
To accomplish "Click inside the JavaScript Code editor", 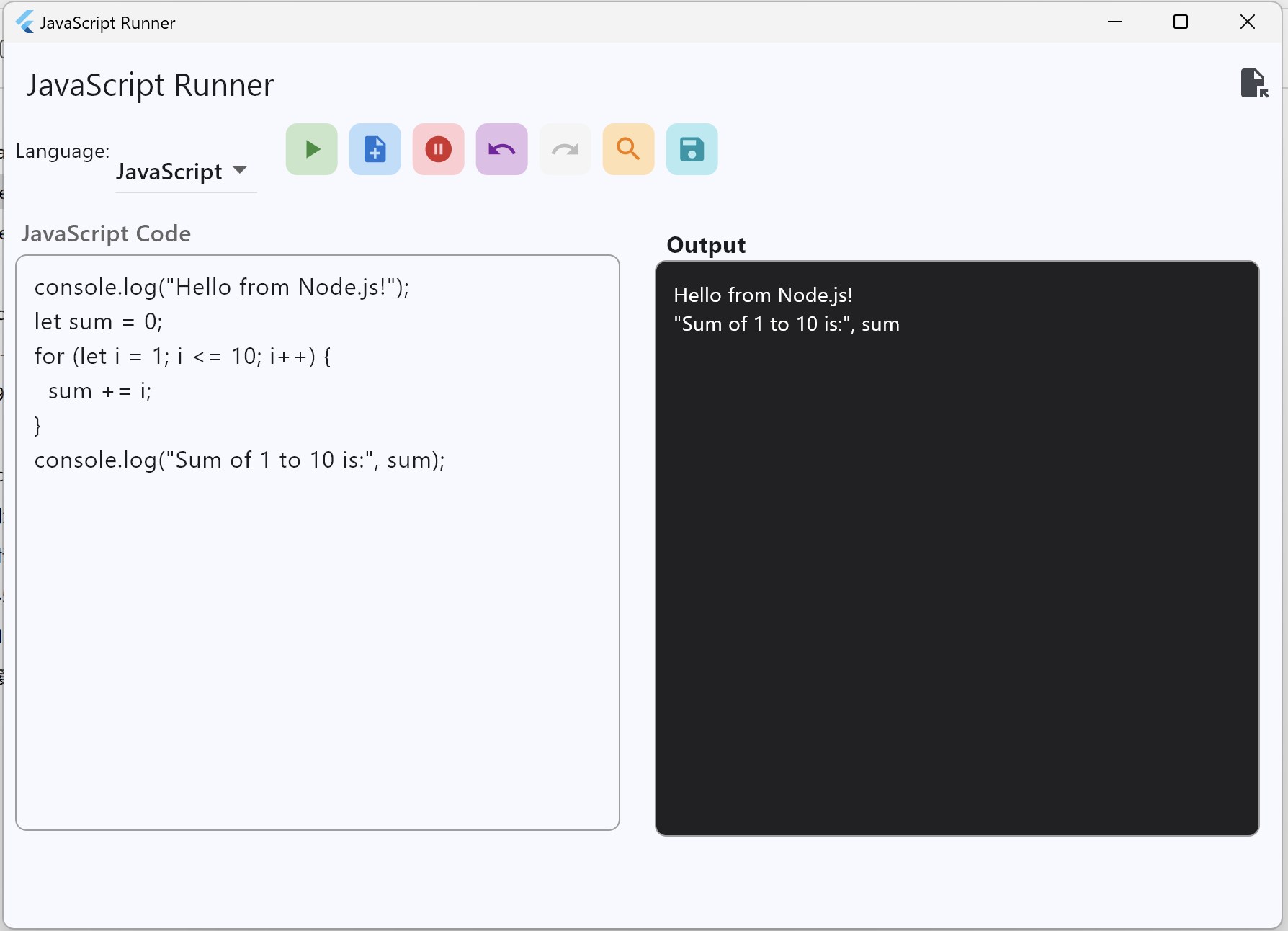I will tap(317, 612).
